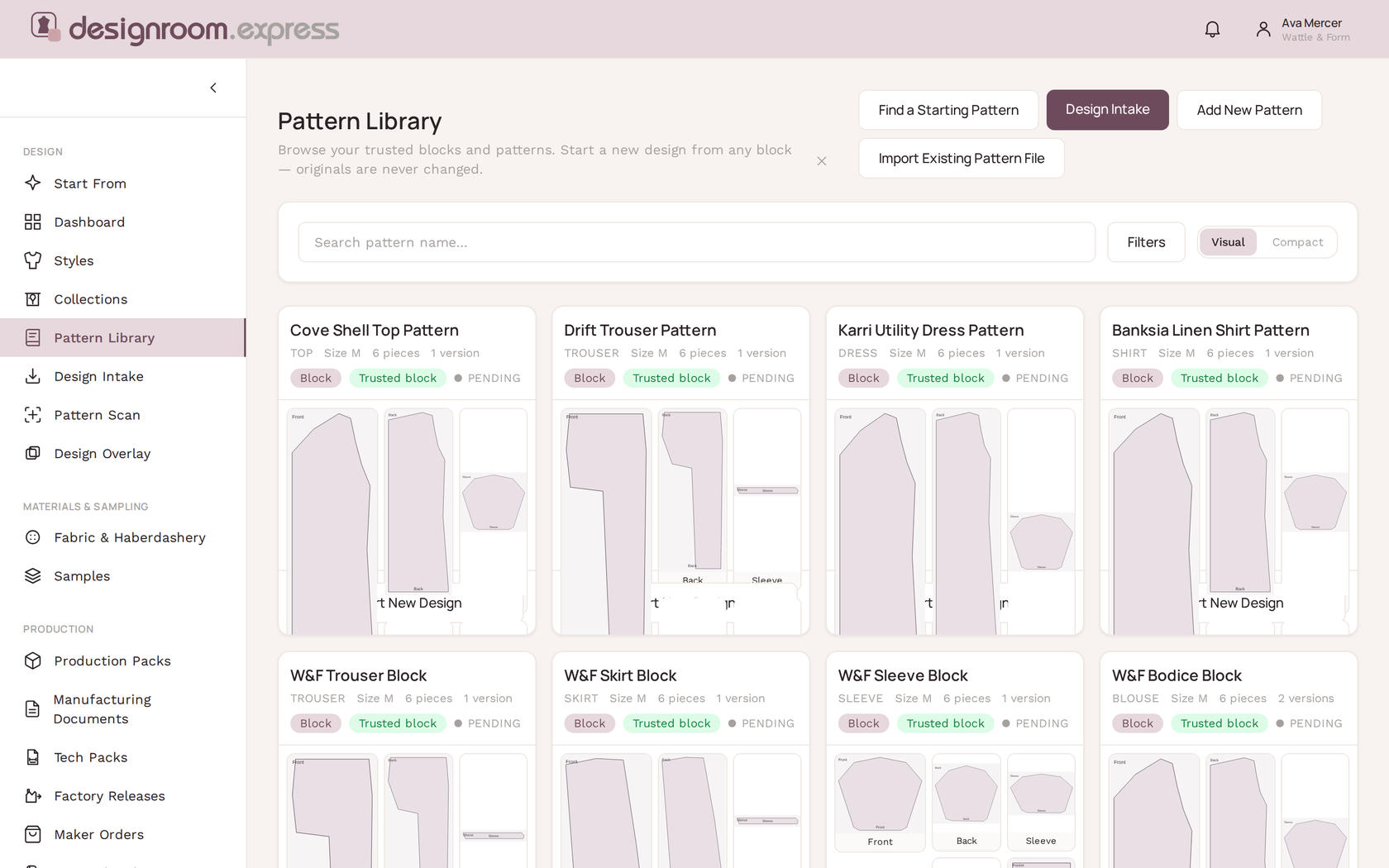Open Pattern Scan in the sidebar

pos(122,415)
